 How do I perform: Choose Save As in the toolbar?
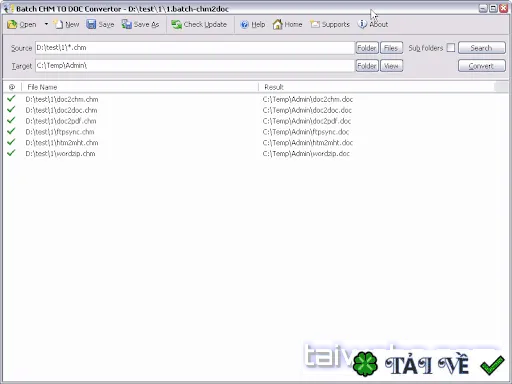pyautogui.click(x=140, y=24)
